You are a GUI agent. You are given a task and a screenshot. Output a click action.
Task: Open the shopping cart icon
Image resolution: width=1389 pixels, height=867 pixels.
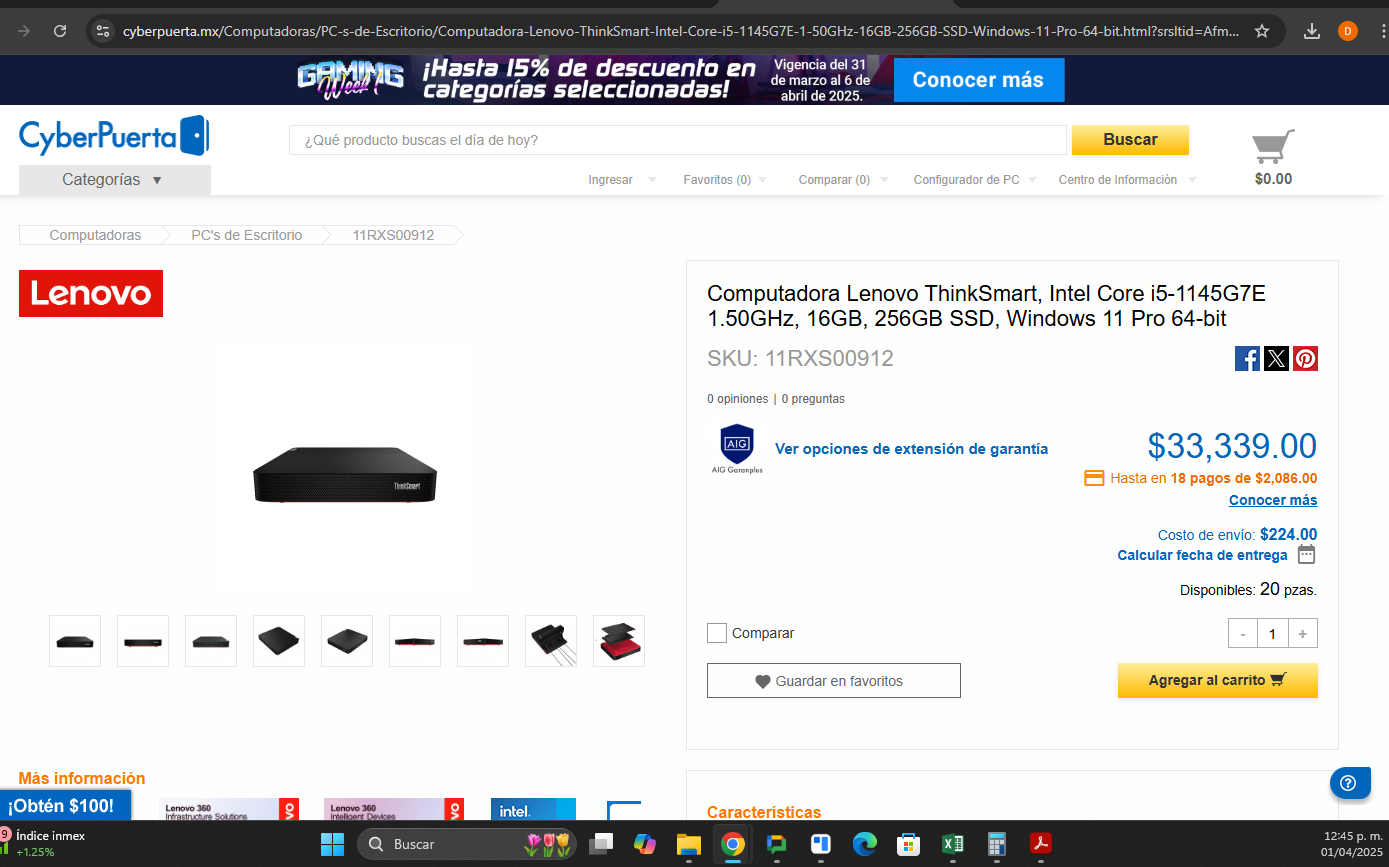click(1273, 147)
